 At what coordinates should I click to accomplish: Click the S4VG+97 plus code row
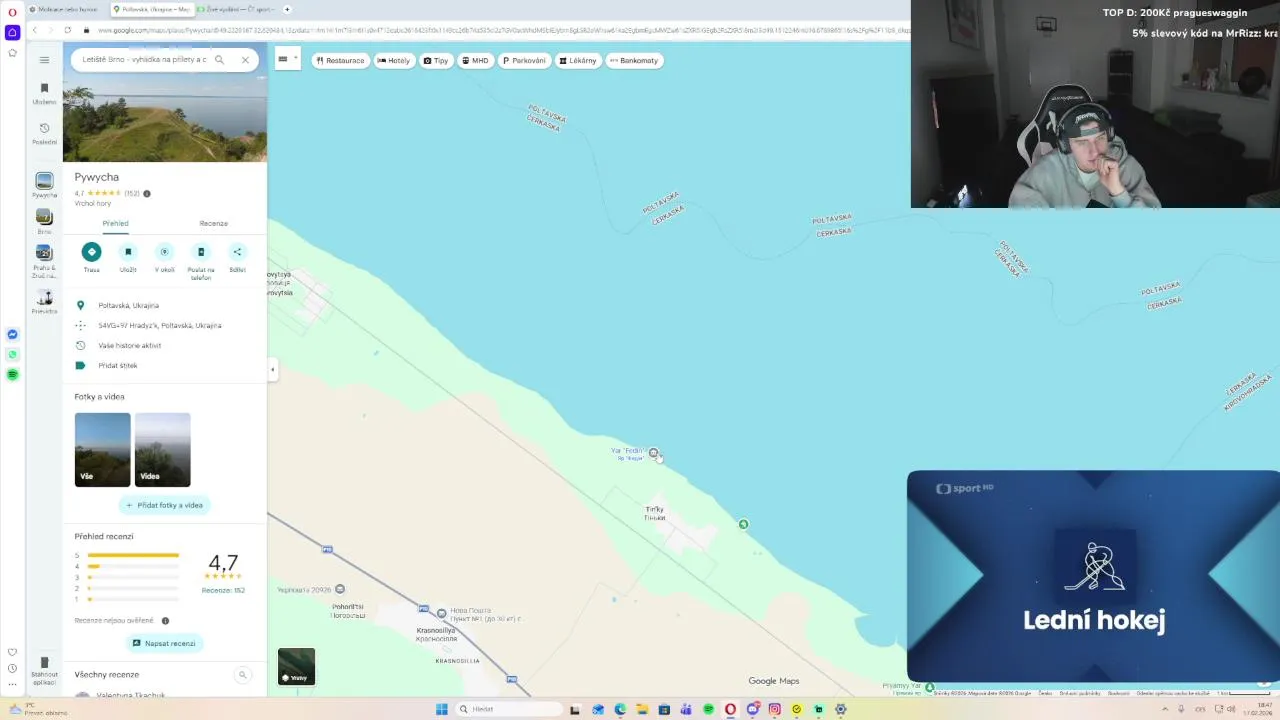165,325
